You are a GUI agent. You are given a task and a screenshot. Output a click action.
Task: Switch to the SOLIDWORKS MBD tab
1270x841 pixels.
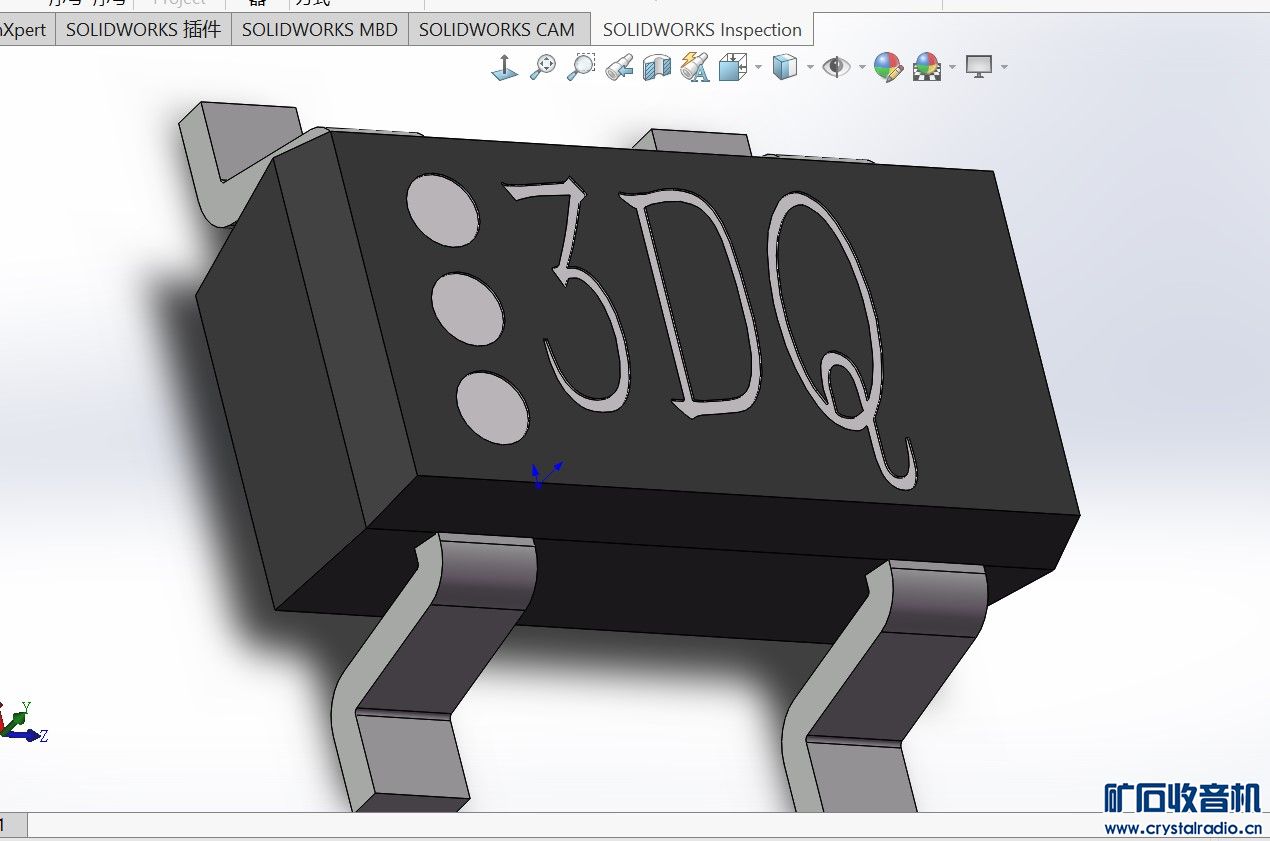pyautogui.click(x=319, y=30)
